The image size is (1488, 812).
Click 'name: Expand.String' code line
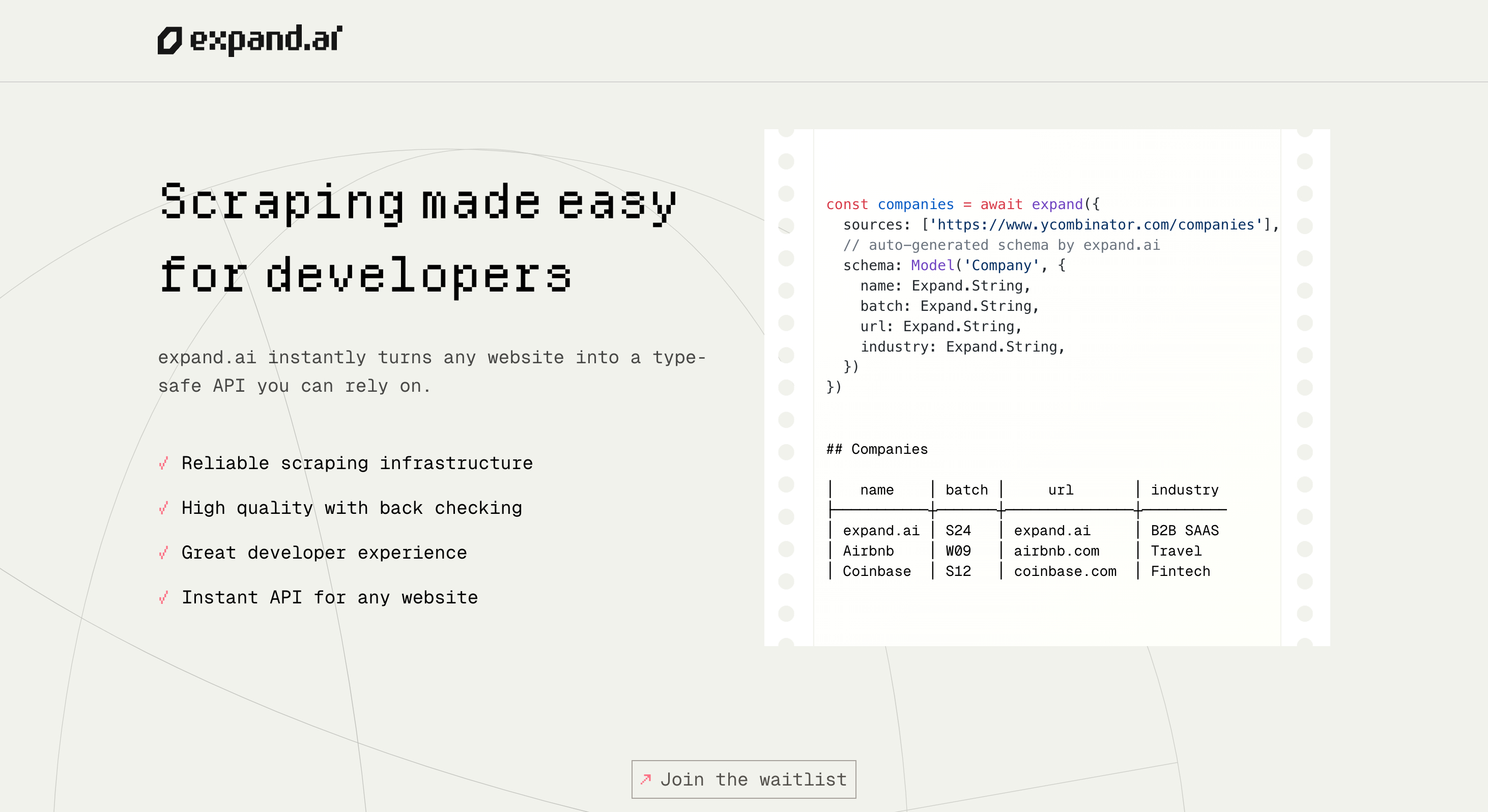(x=945, y=286)
